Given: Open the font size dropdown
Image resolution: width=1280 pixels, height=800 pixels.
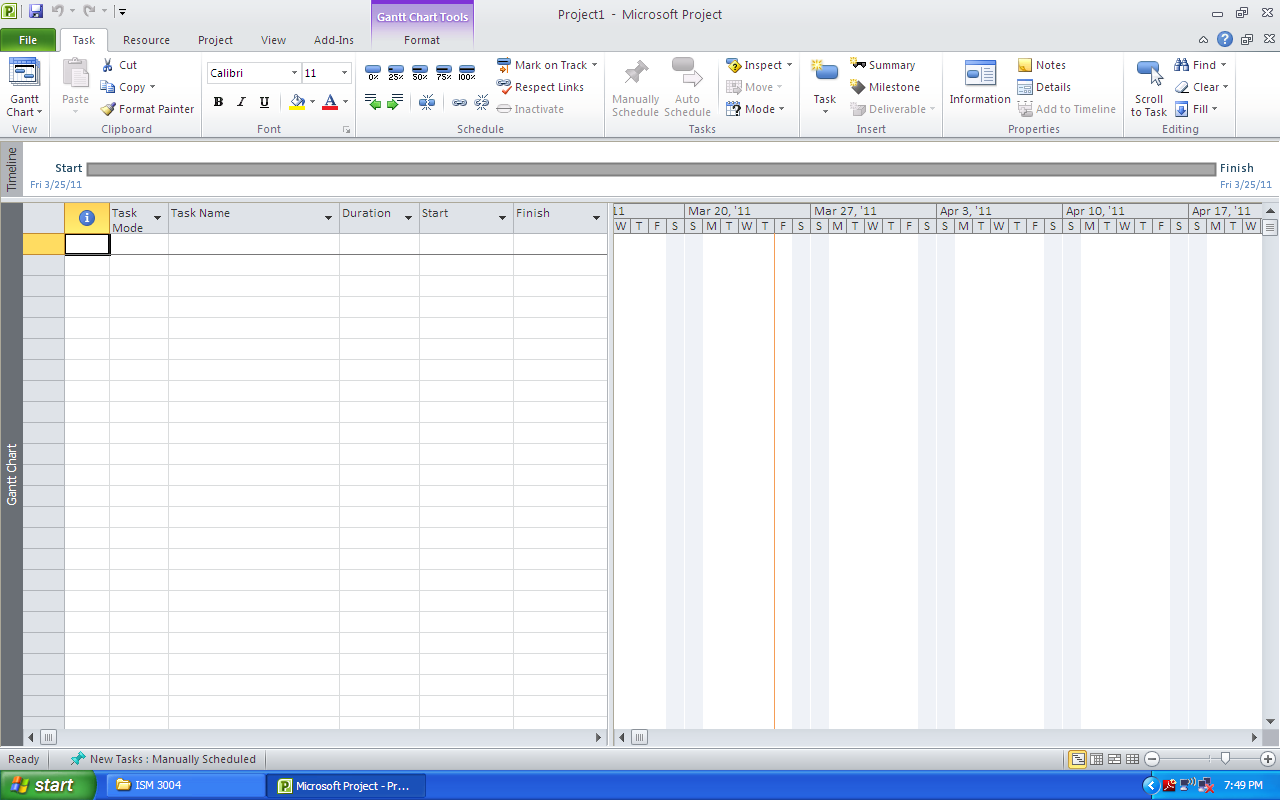Looking at the screenshot, I should 345,73.
